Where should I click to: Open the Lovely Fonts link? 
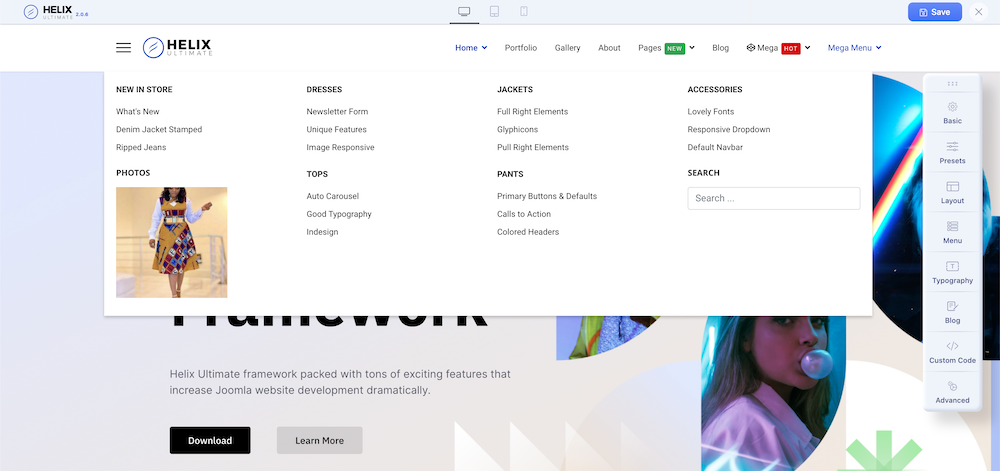(x=710, y=112)
